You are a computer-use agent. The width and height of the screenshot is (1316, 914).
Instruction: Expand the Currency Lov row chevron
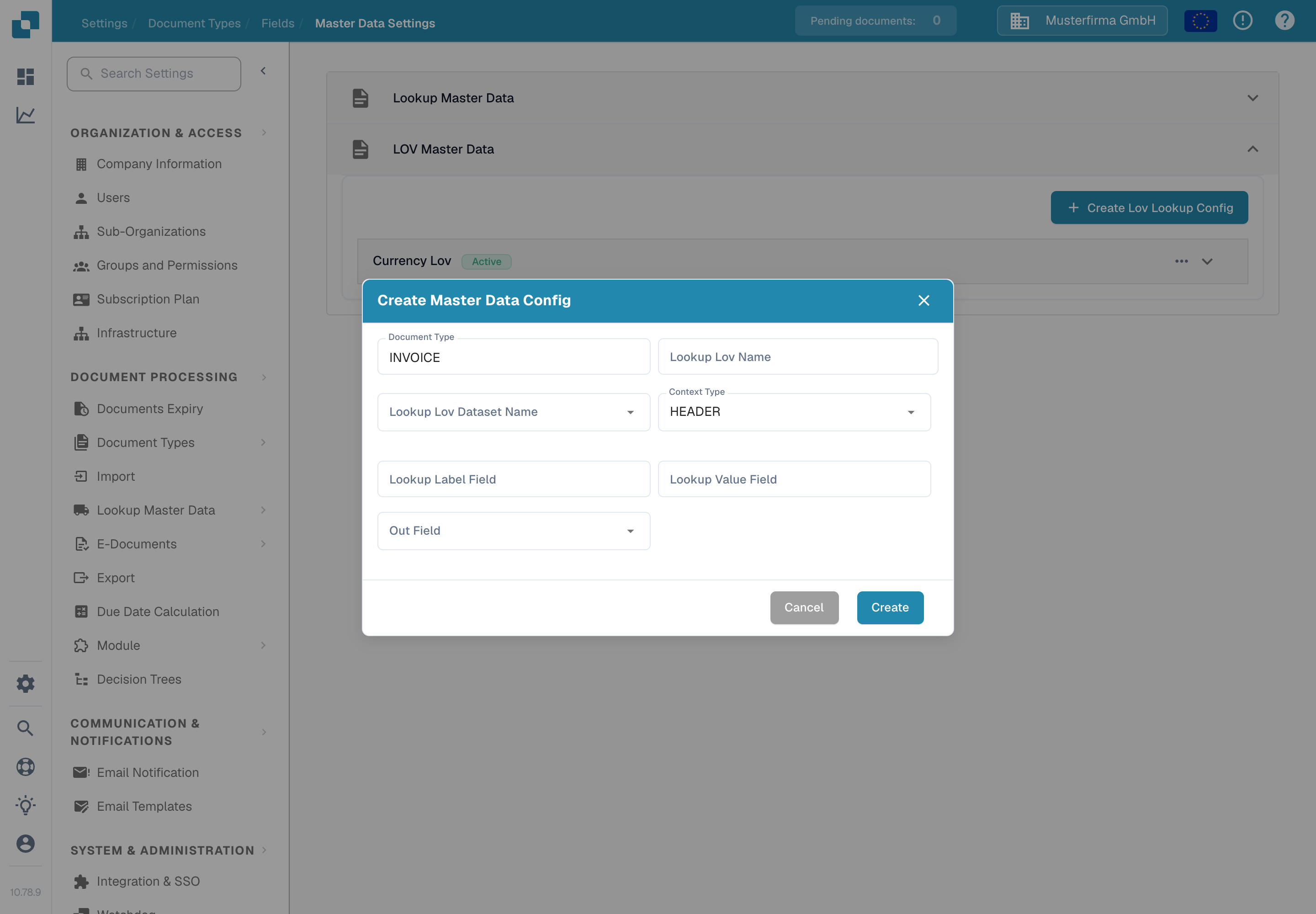click(1207, 261)
